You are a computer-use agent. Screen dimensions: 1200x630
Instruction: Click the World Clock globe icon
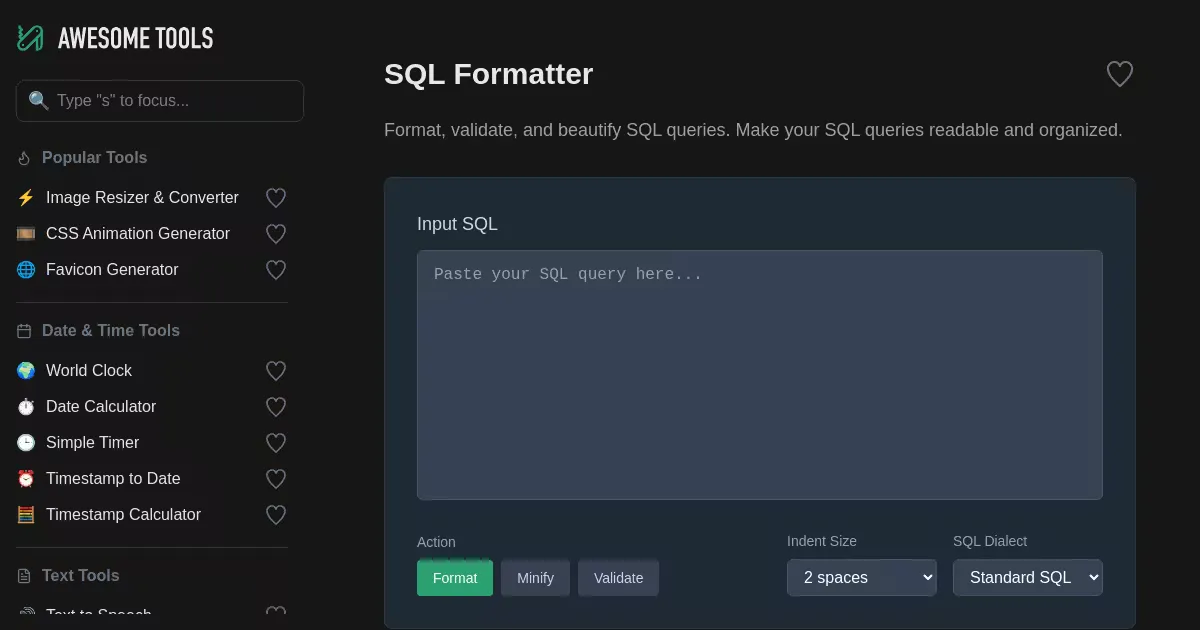(x=26, y=371)
